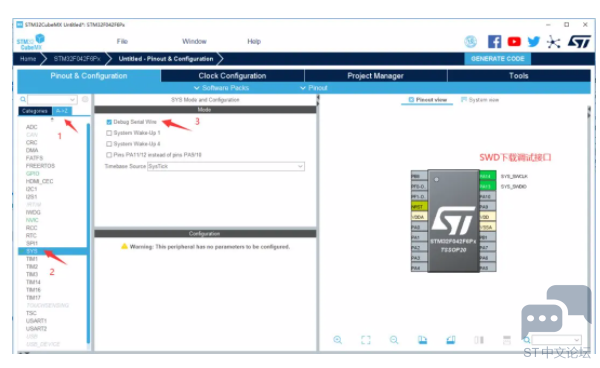Rotate the chip clockwise icon
This screenshot has width=600, height=368.
click(x=422, y=340)
